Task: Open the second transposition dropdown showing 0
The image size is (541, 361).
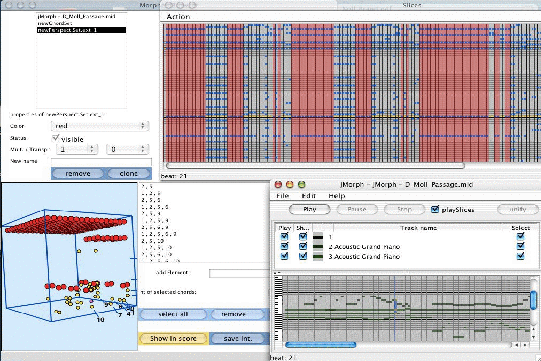Action: (127, 149)
